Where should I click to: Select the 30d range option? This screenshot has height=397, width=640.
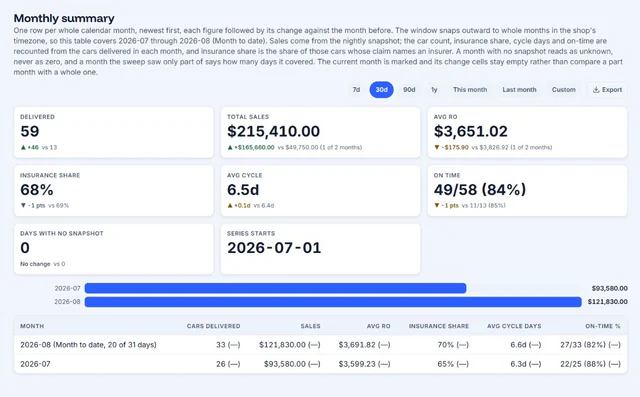(x=382, y=90)
